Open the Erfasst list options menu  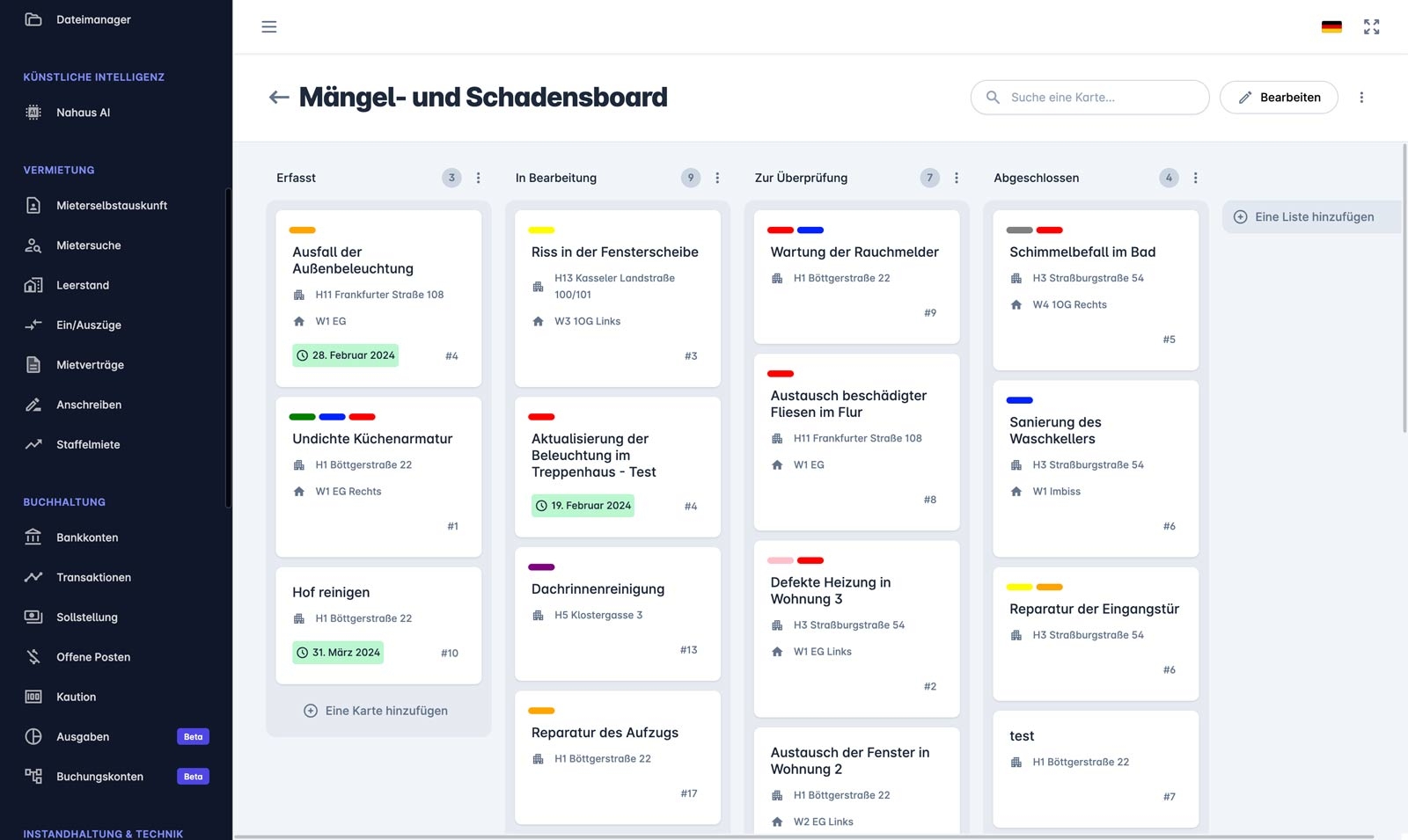[x=479, y=178]
